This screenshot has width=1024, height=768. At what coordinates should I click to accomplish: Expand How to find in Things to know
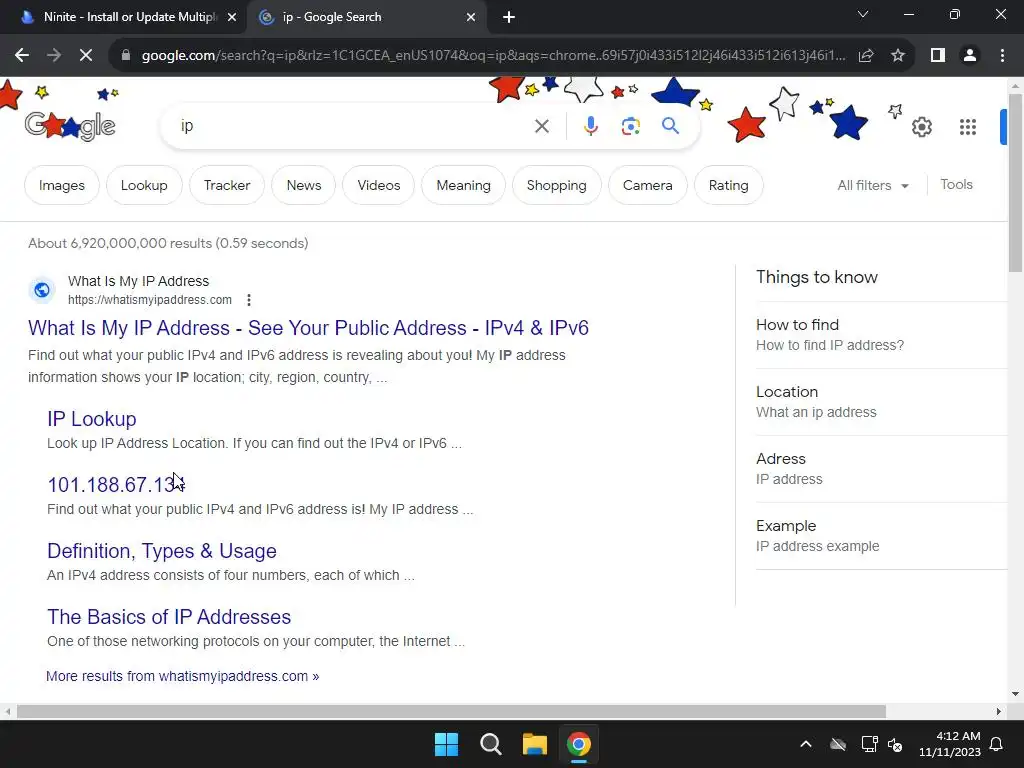[882, 335]
